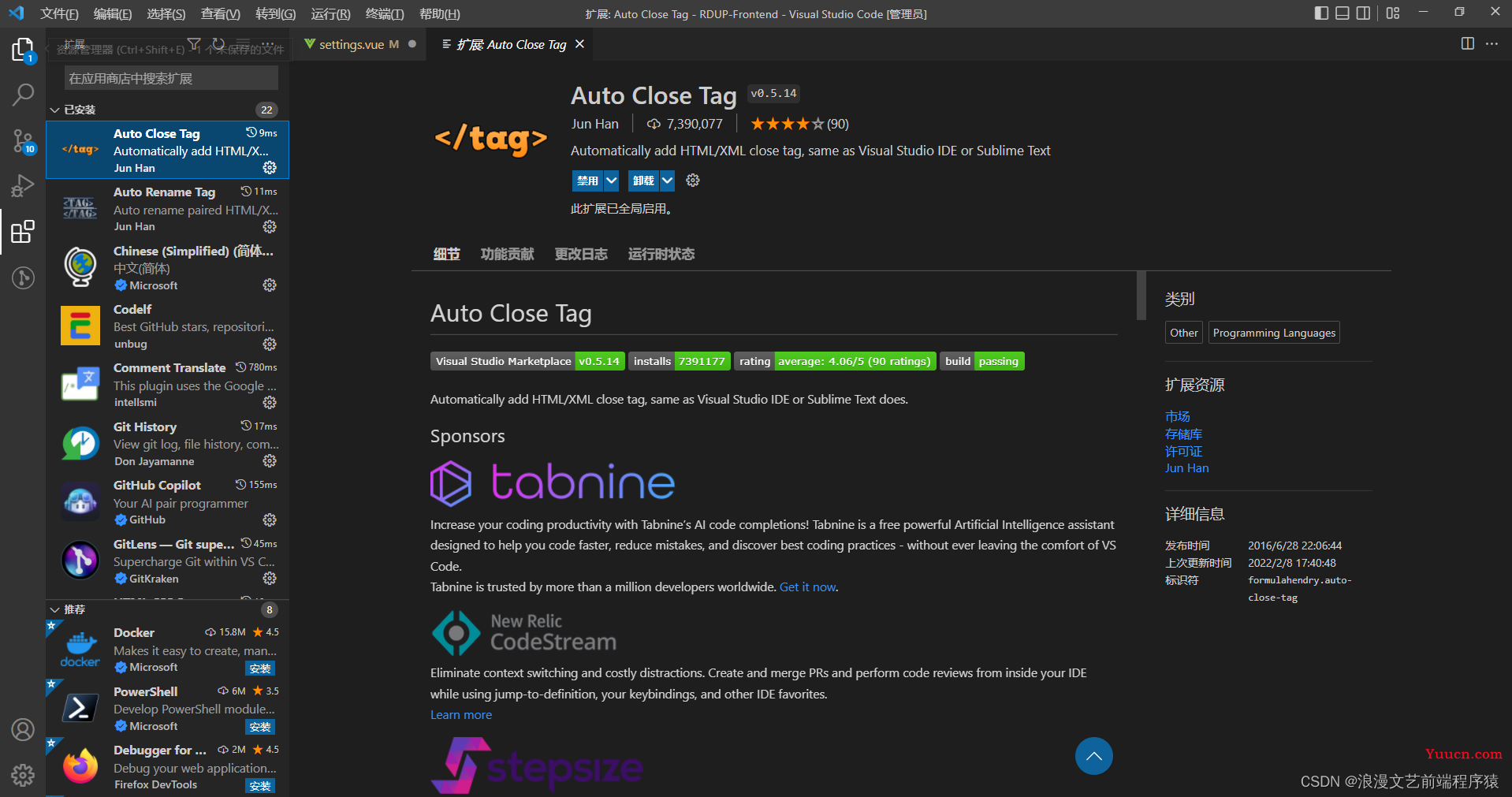Screen dimensions: 1512x797
Task: Open the Manage gear in activity bar
Action: (x=23, y=775)
